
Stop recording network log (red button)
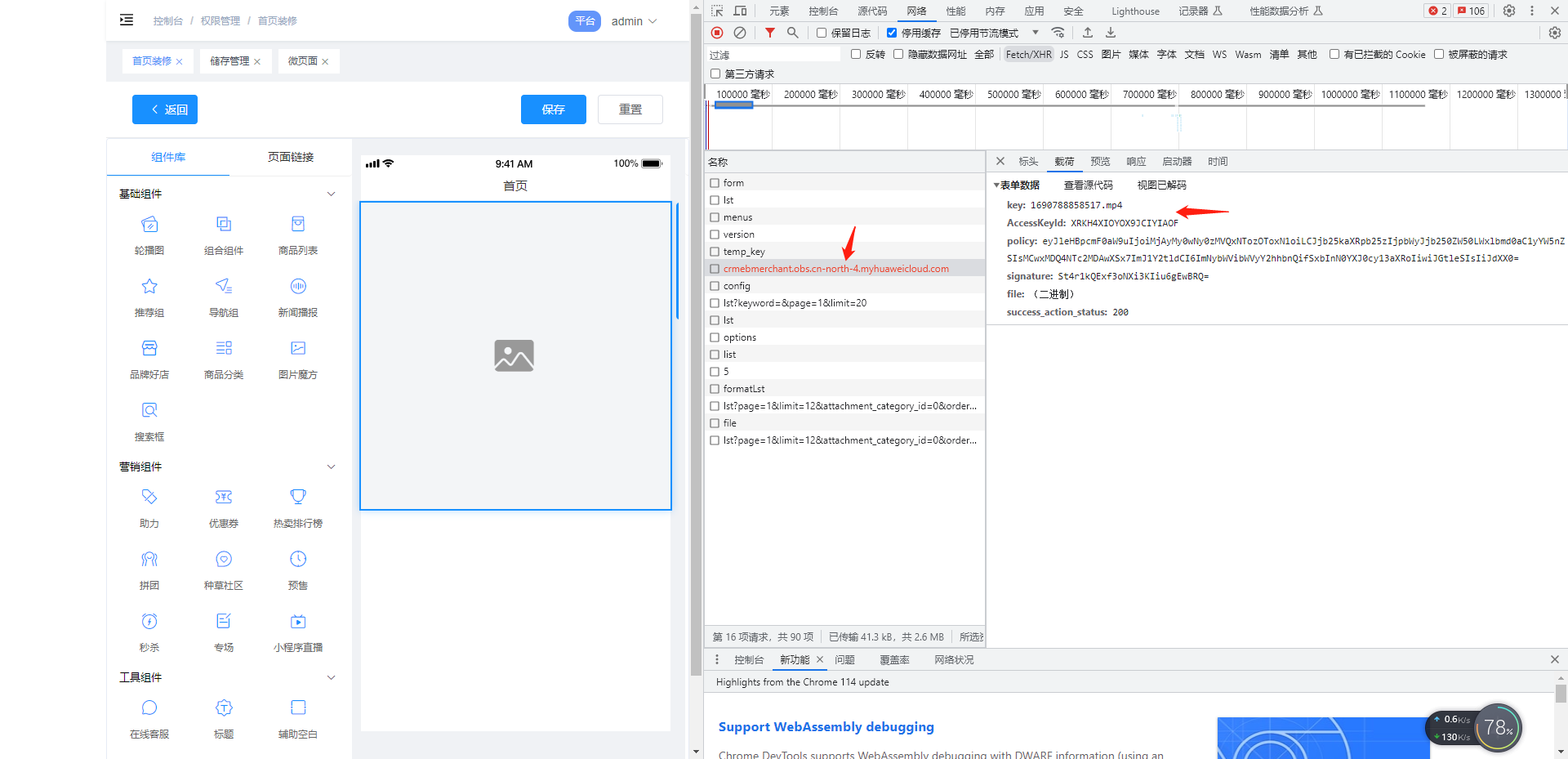coord(717,33)
